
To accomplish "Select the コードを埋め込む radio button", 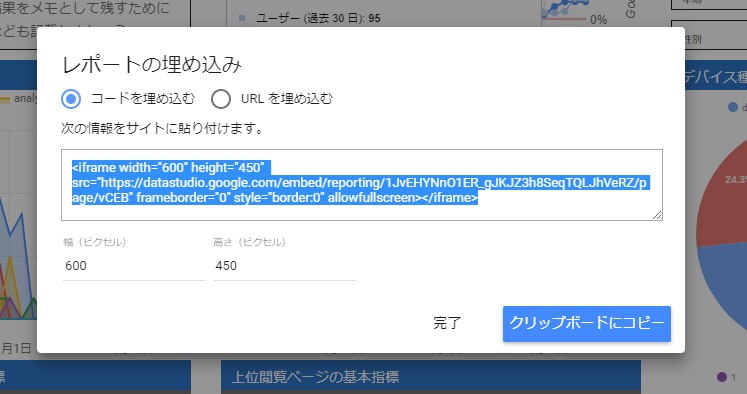I will [x=71, y=99].
